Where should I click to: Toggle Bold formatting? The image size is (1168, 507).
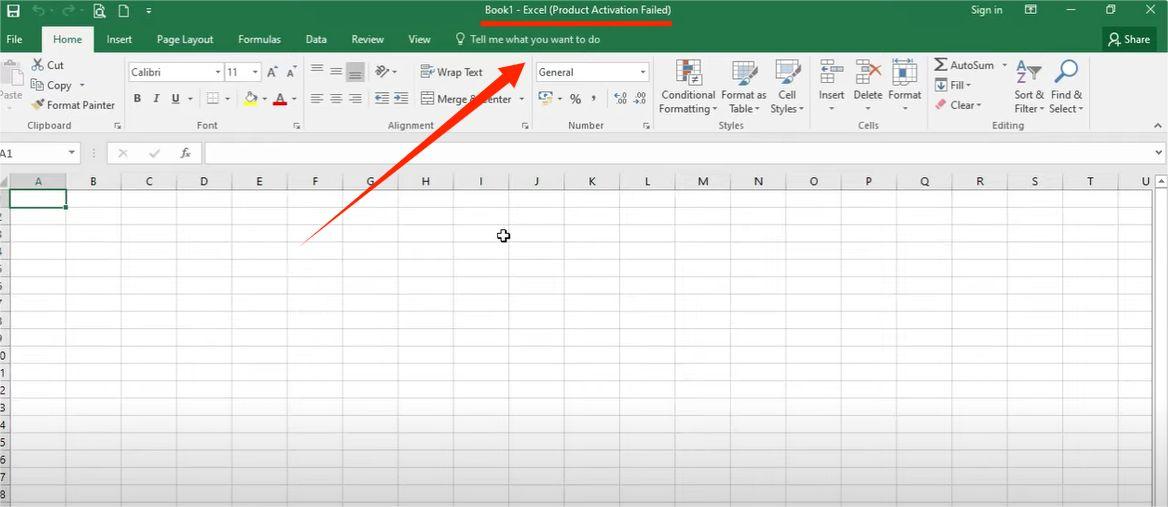[x=137, y=98]
